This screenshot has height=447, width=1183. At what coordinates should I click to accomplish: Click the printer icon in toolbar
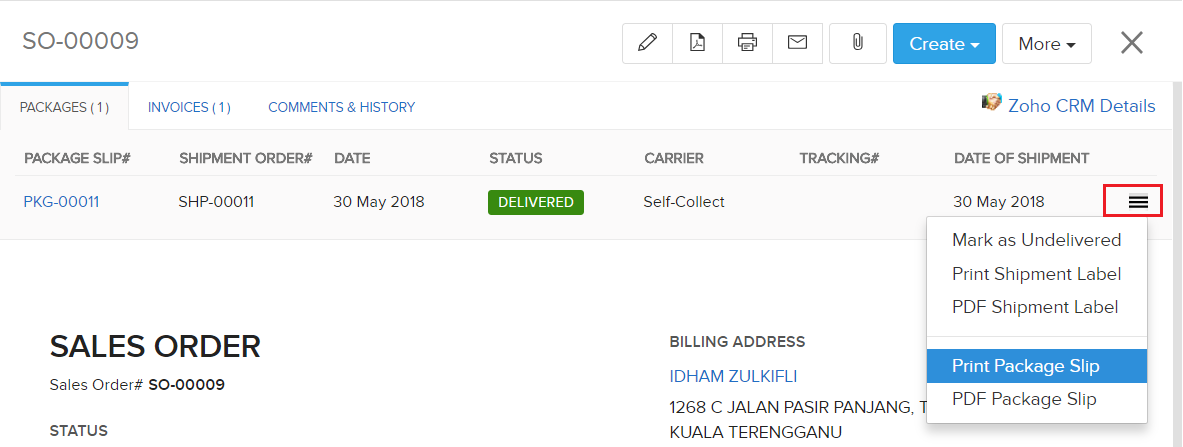pos(747,43)
